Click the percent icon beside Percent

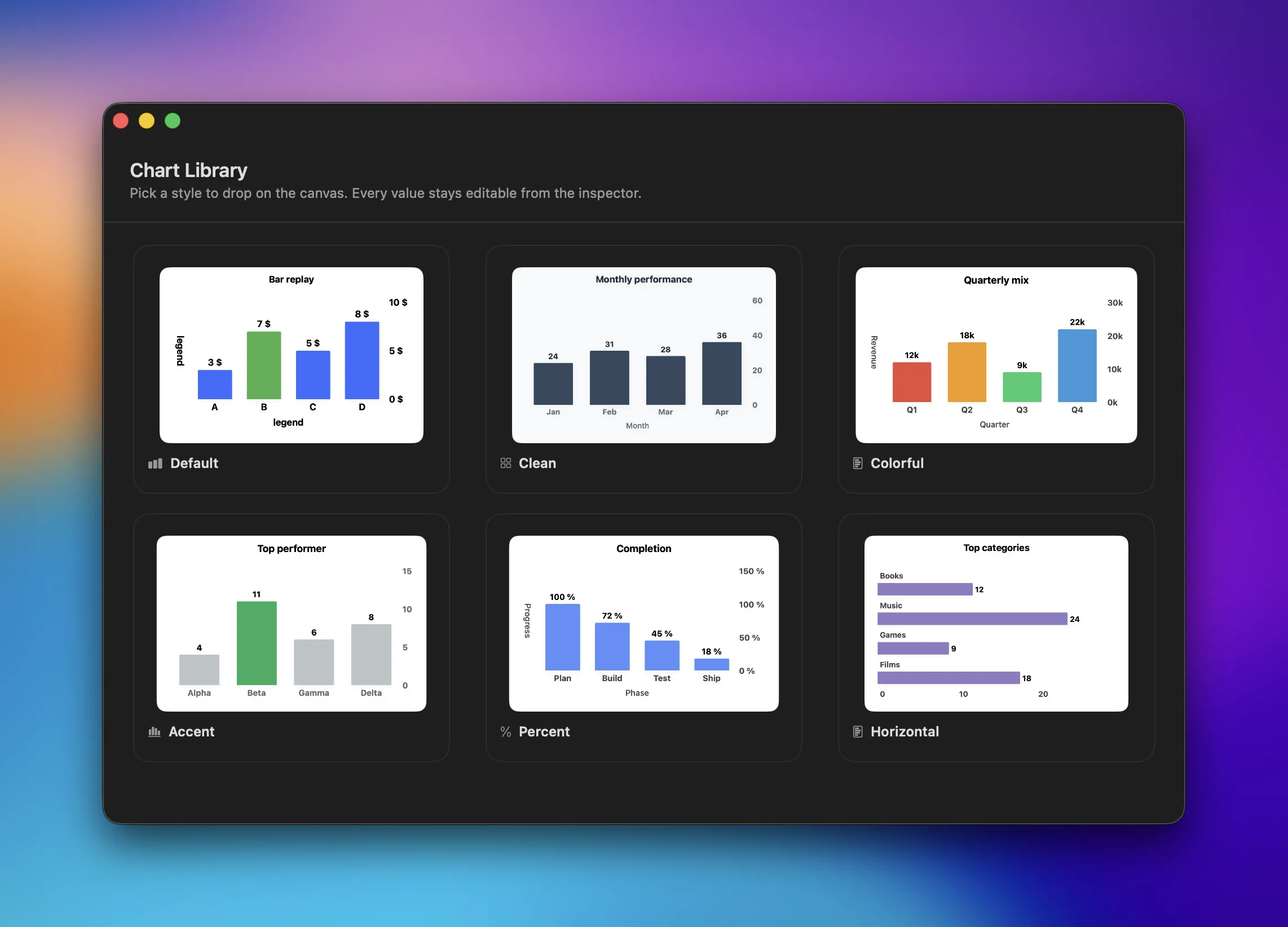coord(505,731)
